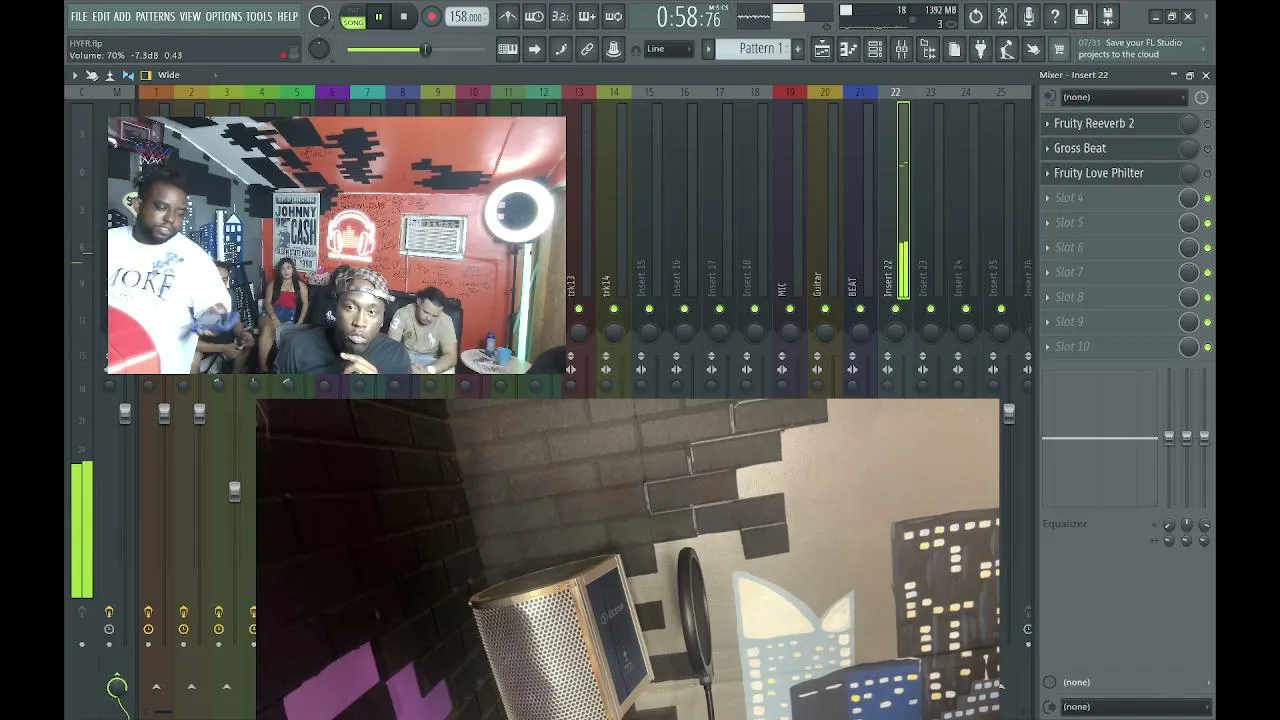1280x720 pixels.
Task: Save the project with the floppy icon
Action: coord(1081,16)
